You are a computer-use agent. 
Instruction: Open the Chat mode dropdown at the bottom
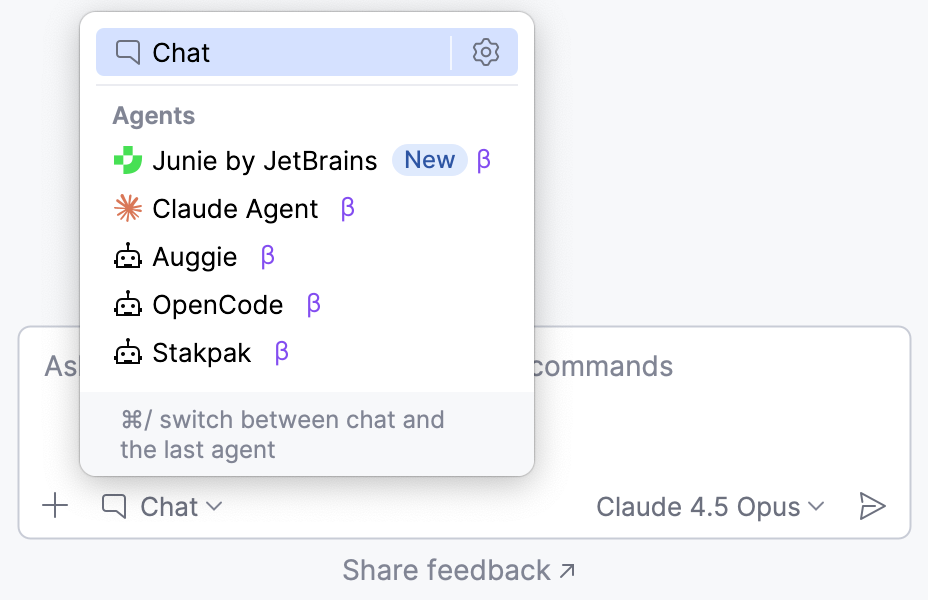(x=163, y=506)
